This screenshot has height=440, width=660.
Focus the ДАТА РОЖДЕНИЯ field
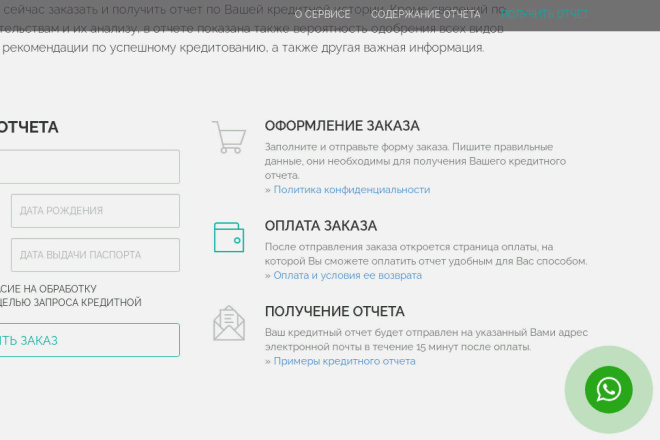95,211
